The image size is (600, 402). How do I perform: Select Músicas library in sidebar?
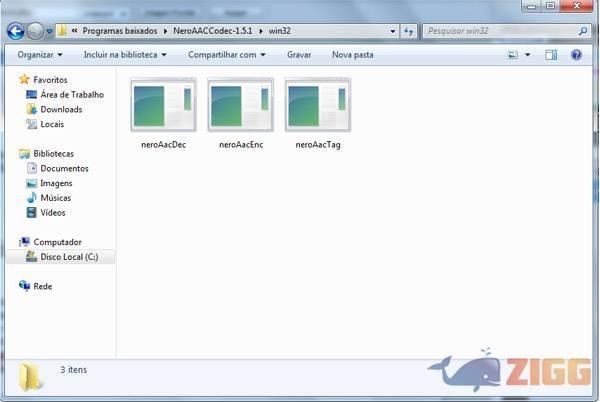coord(55,198)
